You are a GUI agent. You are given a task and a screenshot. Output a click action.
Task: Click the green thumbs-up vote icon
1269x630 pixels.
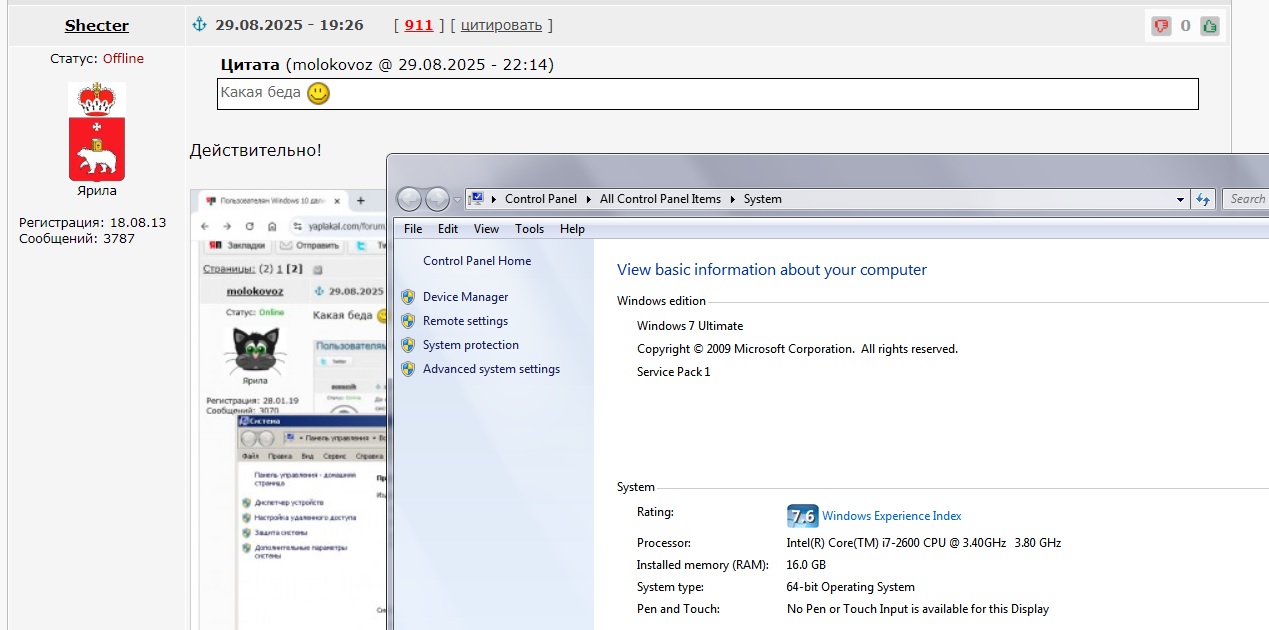(1210, 26)
